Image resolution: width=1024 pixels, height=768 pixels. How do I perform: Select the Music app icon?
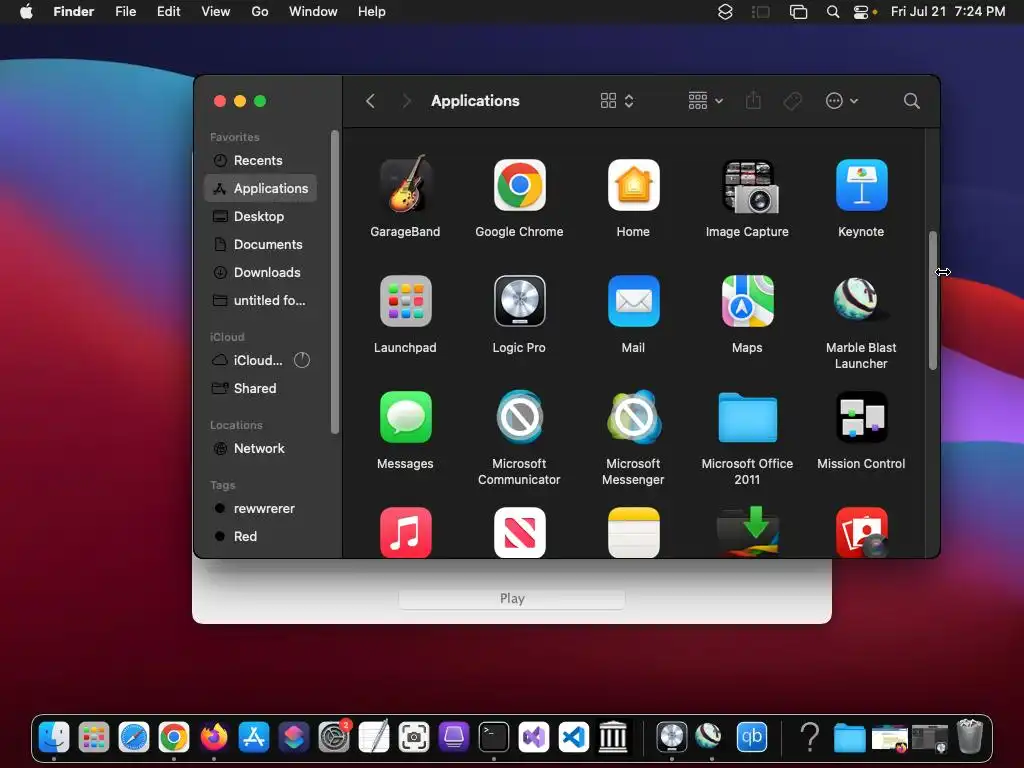[405, 532]
